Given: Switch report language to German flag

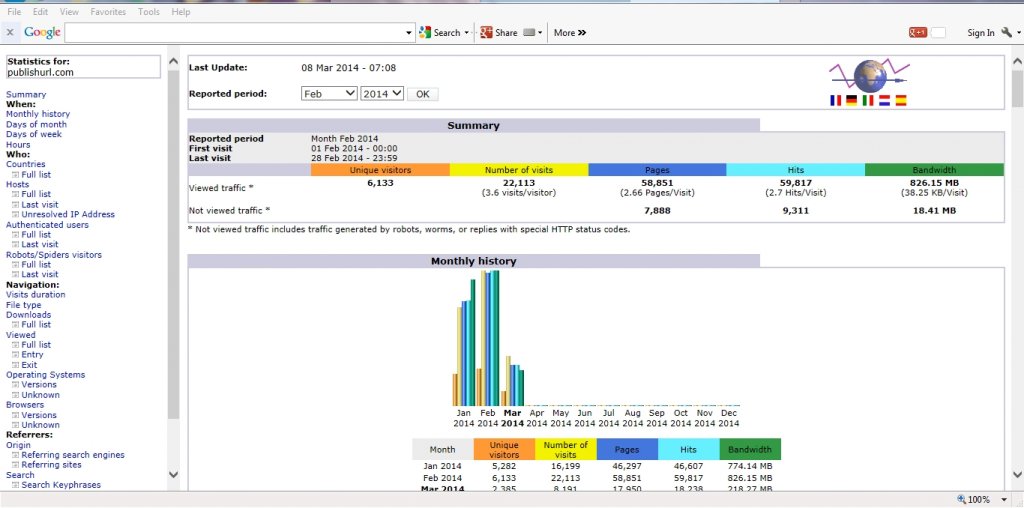Looking at the screenshot, I should (852, 101).
